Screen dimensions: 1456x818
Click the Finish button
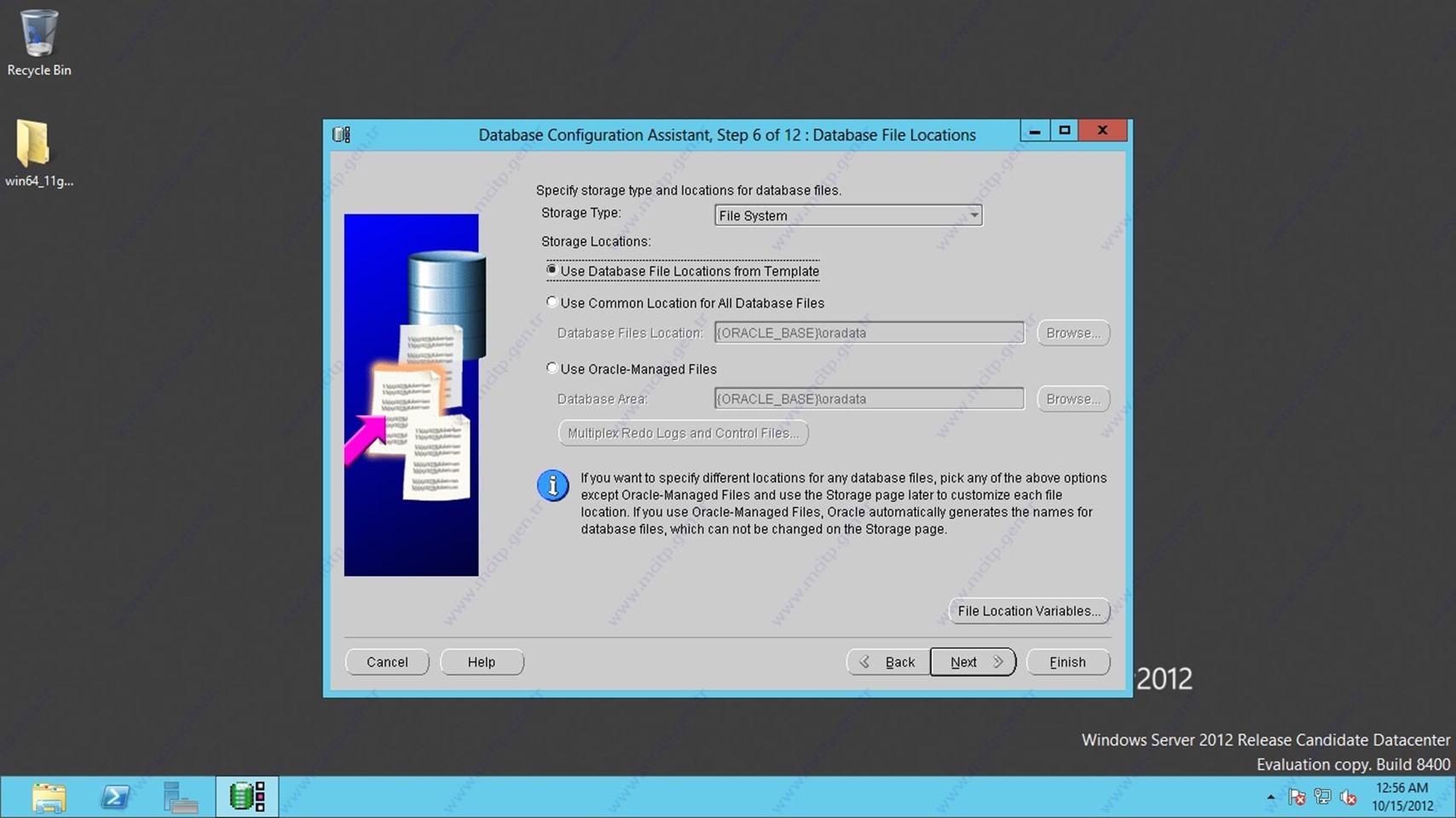click(1068, 662)
